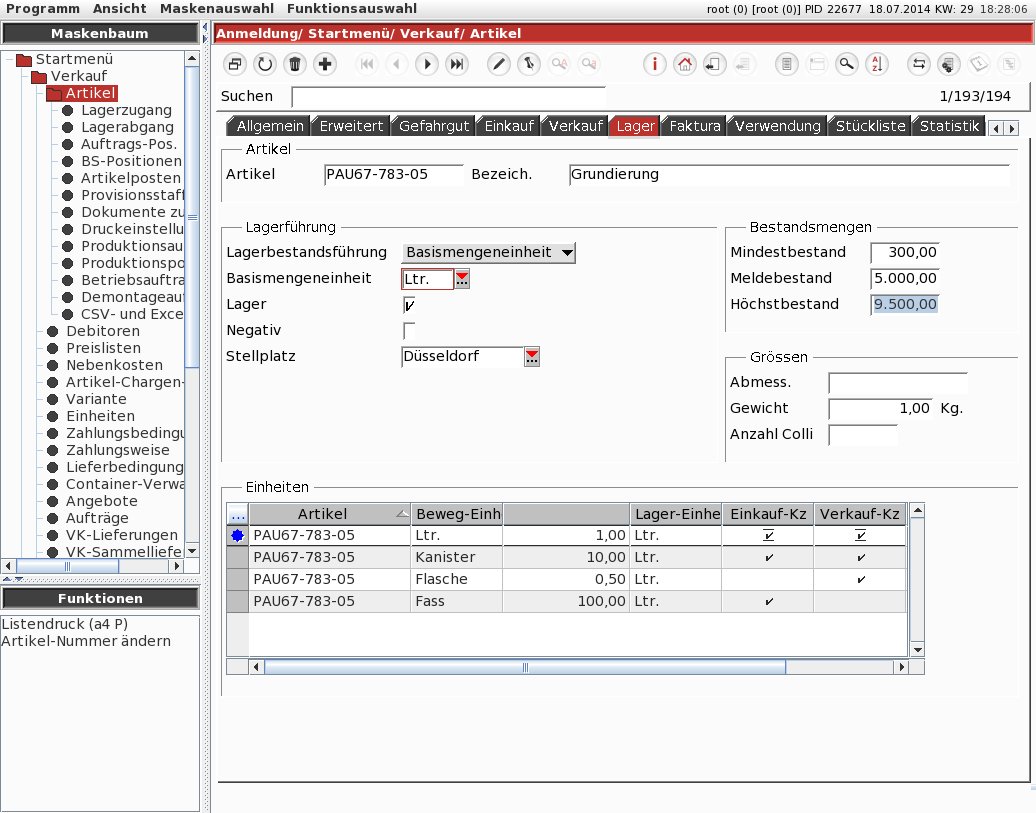This screenshot has height=813, width=1036.
Task: Add new record with plus icon
Action: 325,64
